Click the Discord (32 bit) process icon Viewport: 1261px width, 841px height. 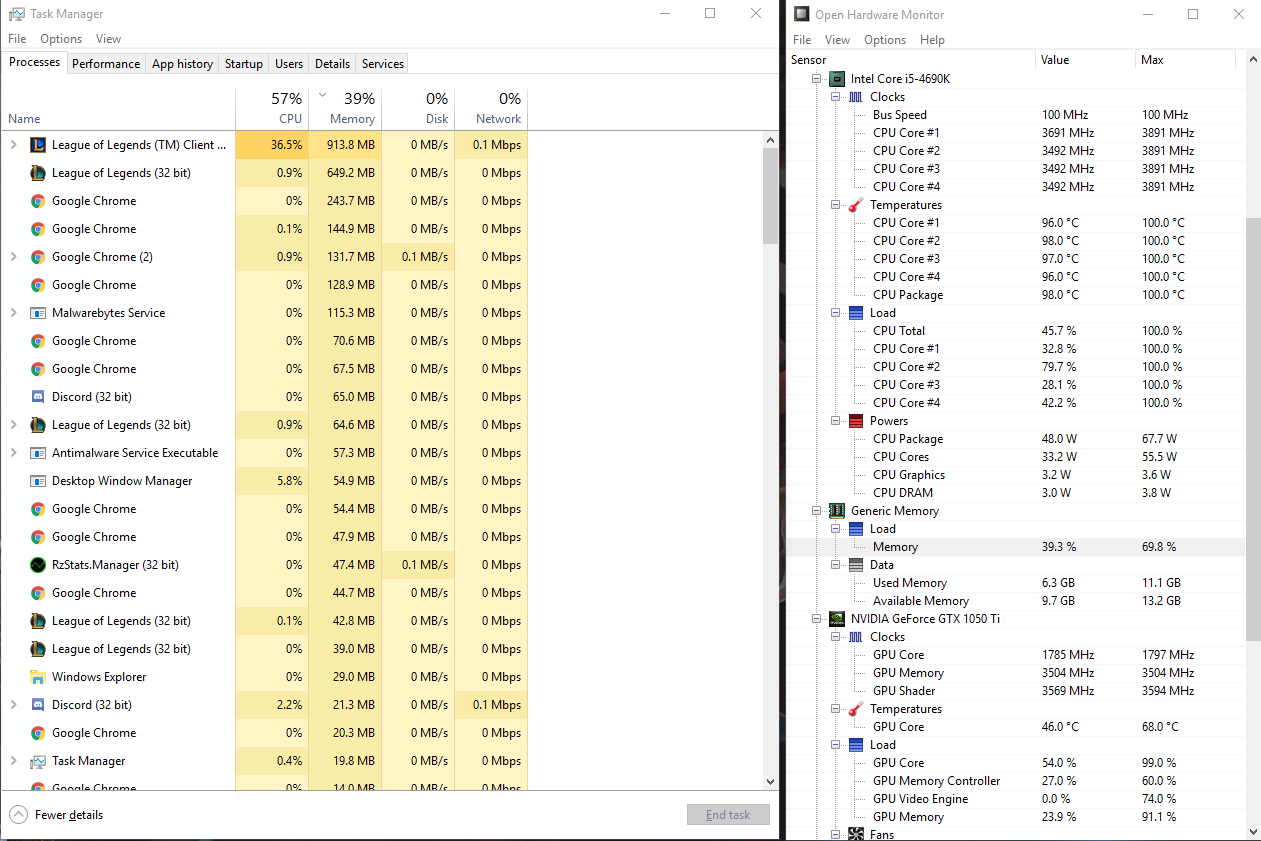tap(37, 396)
